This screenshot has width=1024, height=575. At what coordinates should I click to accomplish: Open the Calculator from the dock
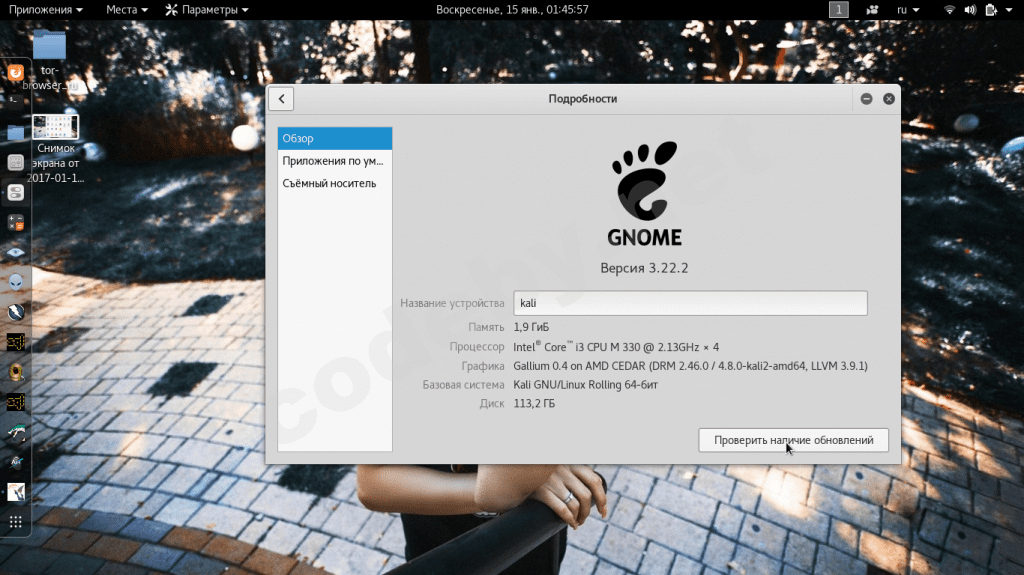coord(16,223)
